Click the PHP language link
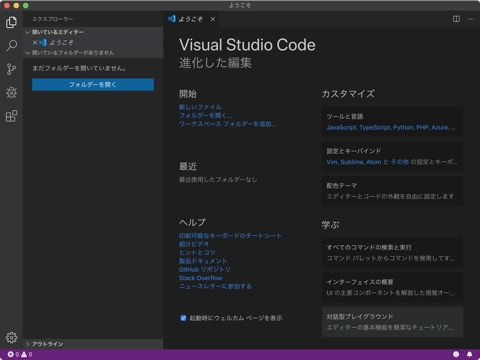The image size is (480, 360). click(x=422, y=127)
